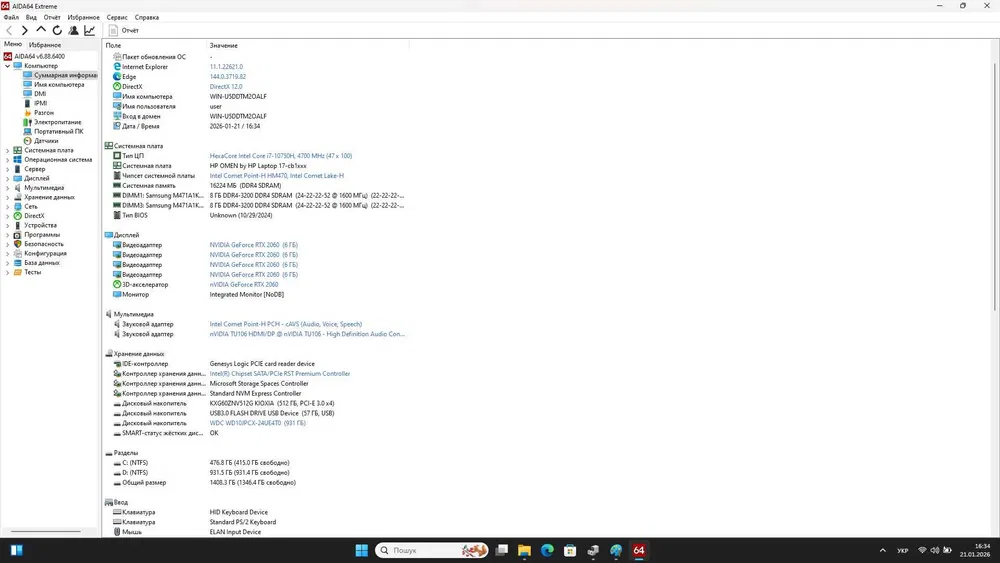Click the taskbar Пошук search box
Viewport: 1000px width, 563px height.
(x=431, y=550)
